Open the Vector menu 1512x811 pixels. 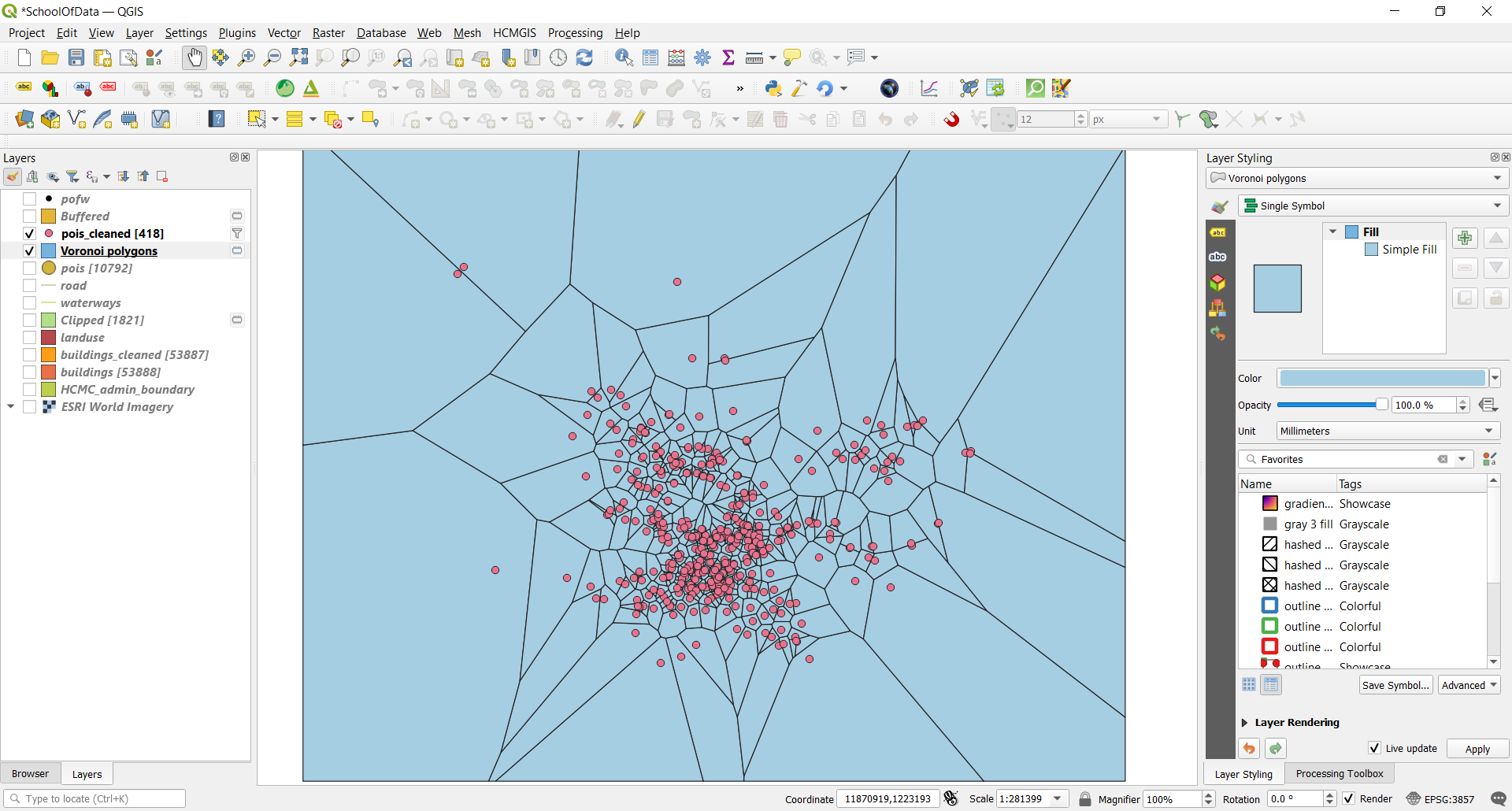[x=283, y=33]
